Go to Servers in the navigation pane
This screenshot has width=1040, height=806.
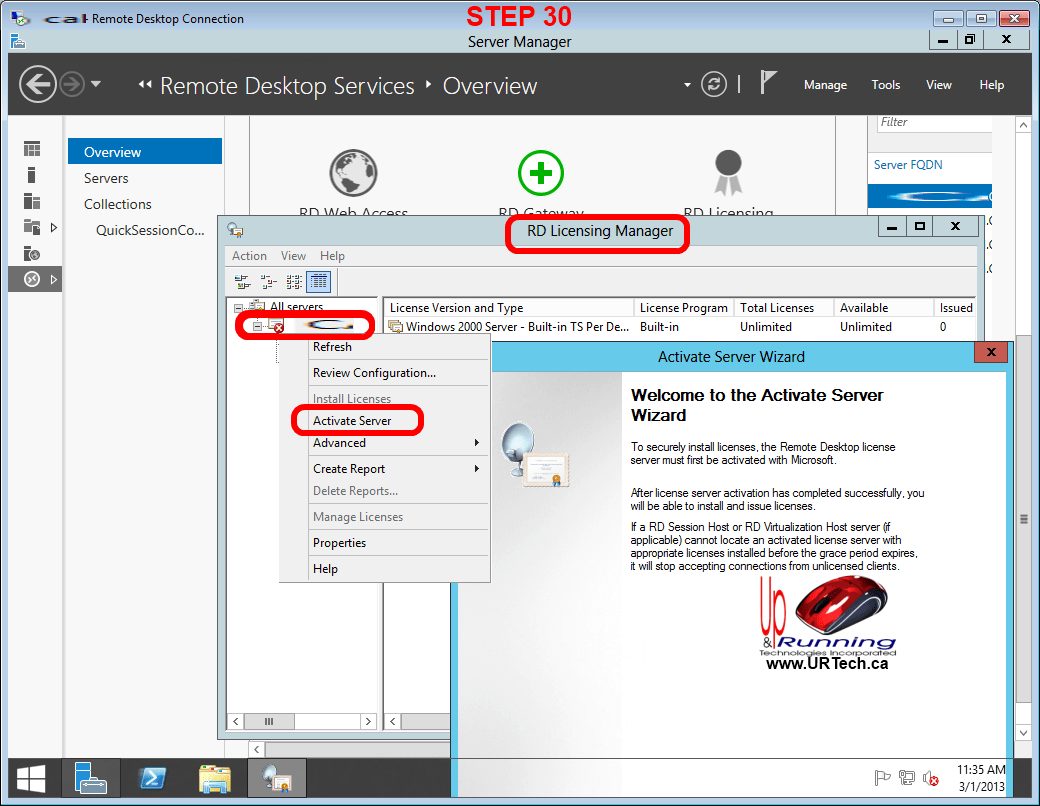click(106, 178)
